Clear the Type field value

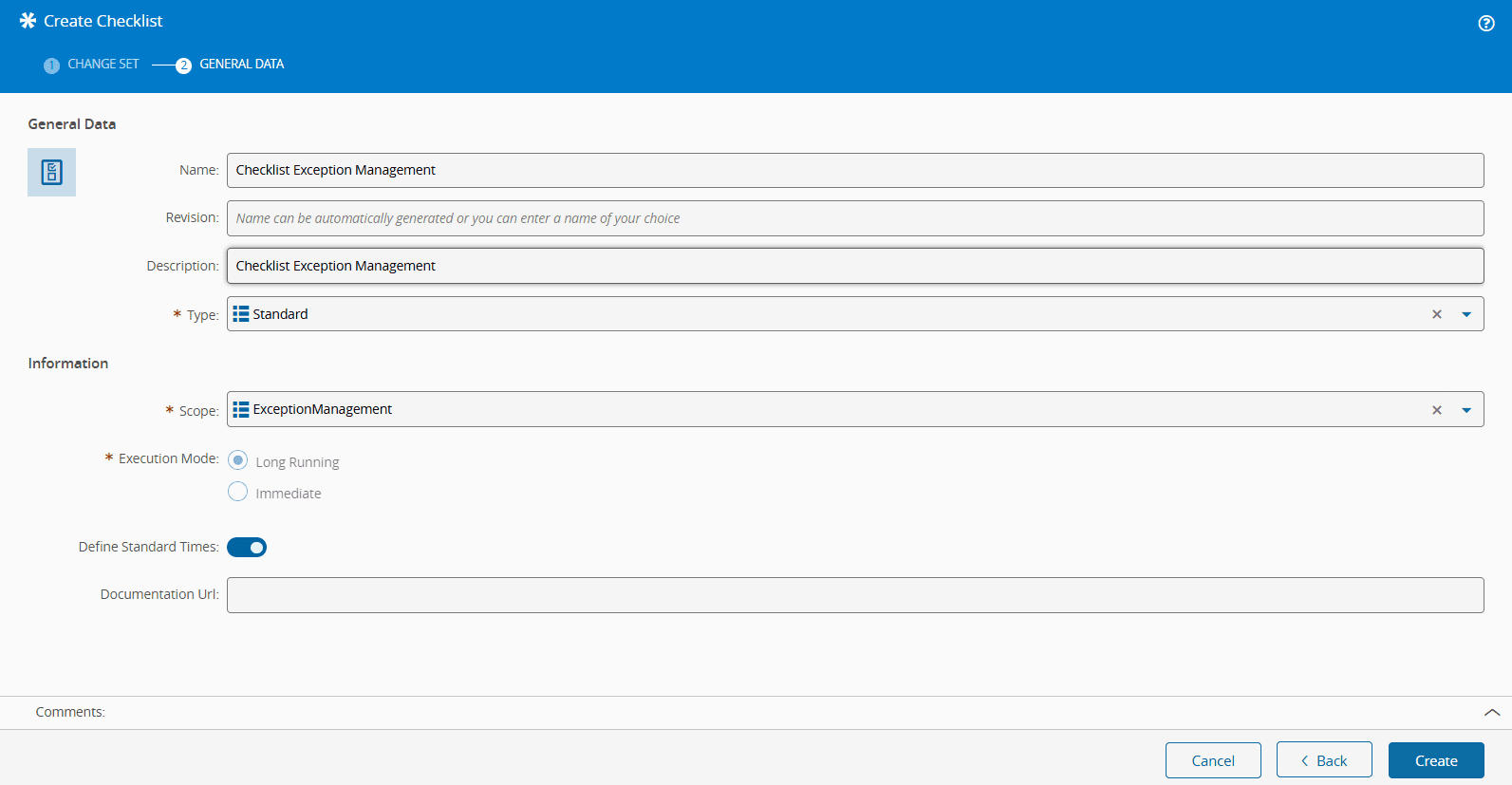point(1437,314)
